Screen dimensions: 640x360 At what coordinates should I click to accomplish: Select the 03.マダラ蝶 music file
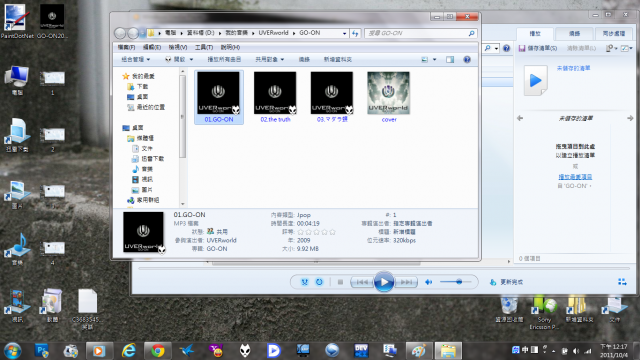click(332, 97)
